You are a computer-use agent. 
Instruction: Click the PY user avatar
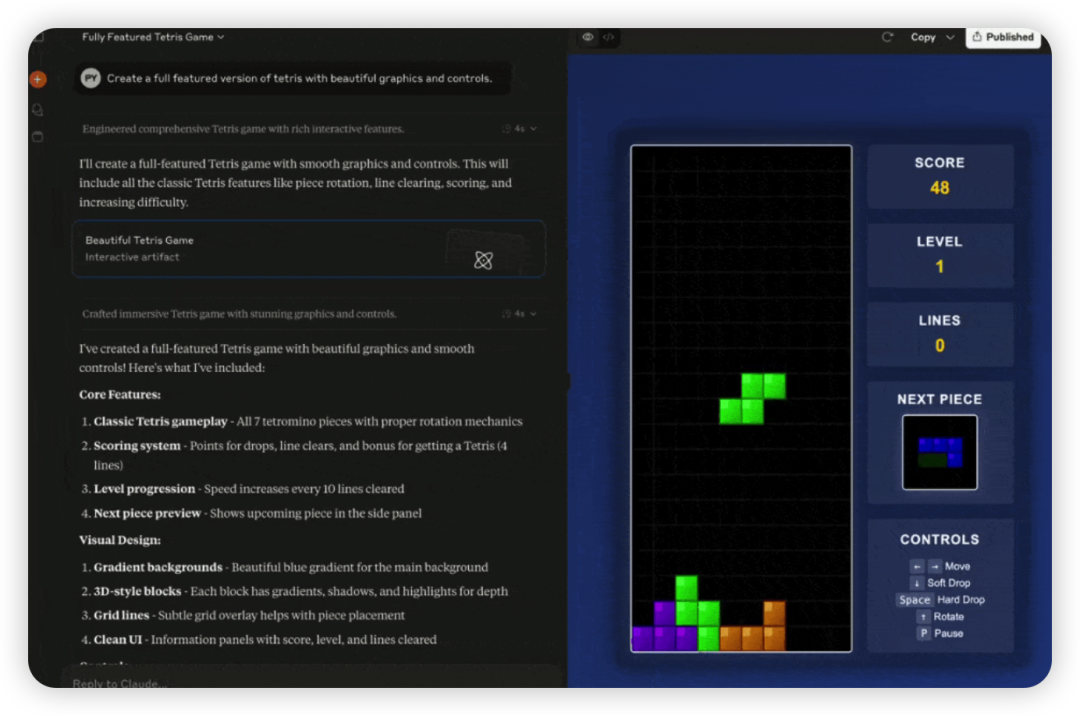(91, 78)
